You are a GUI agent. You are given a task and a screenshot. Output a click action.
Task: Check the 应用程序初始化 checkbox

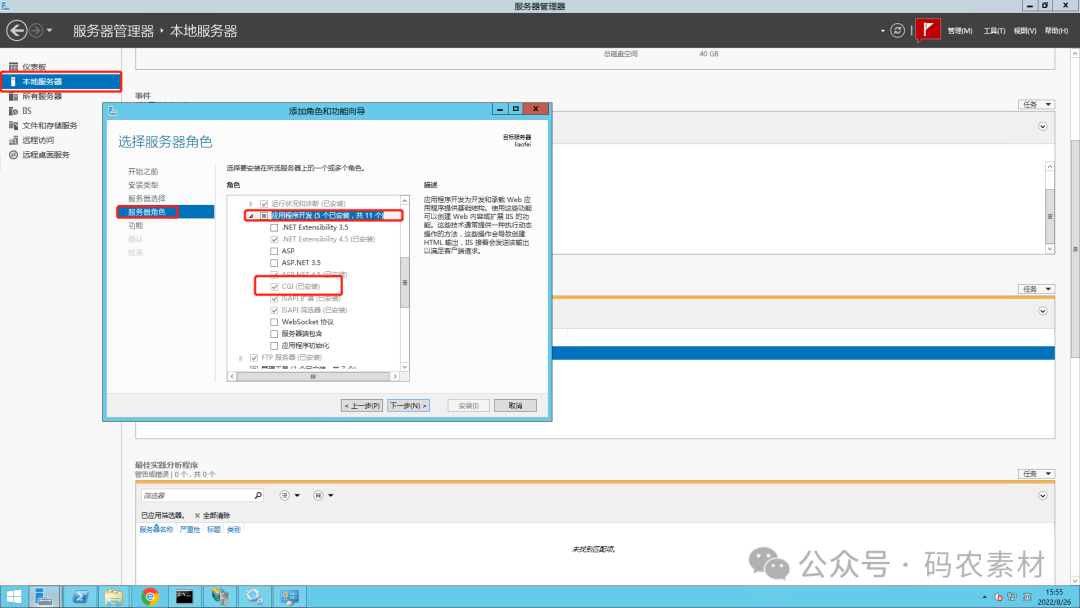(274, 346)
